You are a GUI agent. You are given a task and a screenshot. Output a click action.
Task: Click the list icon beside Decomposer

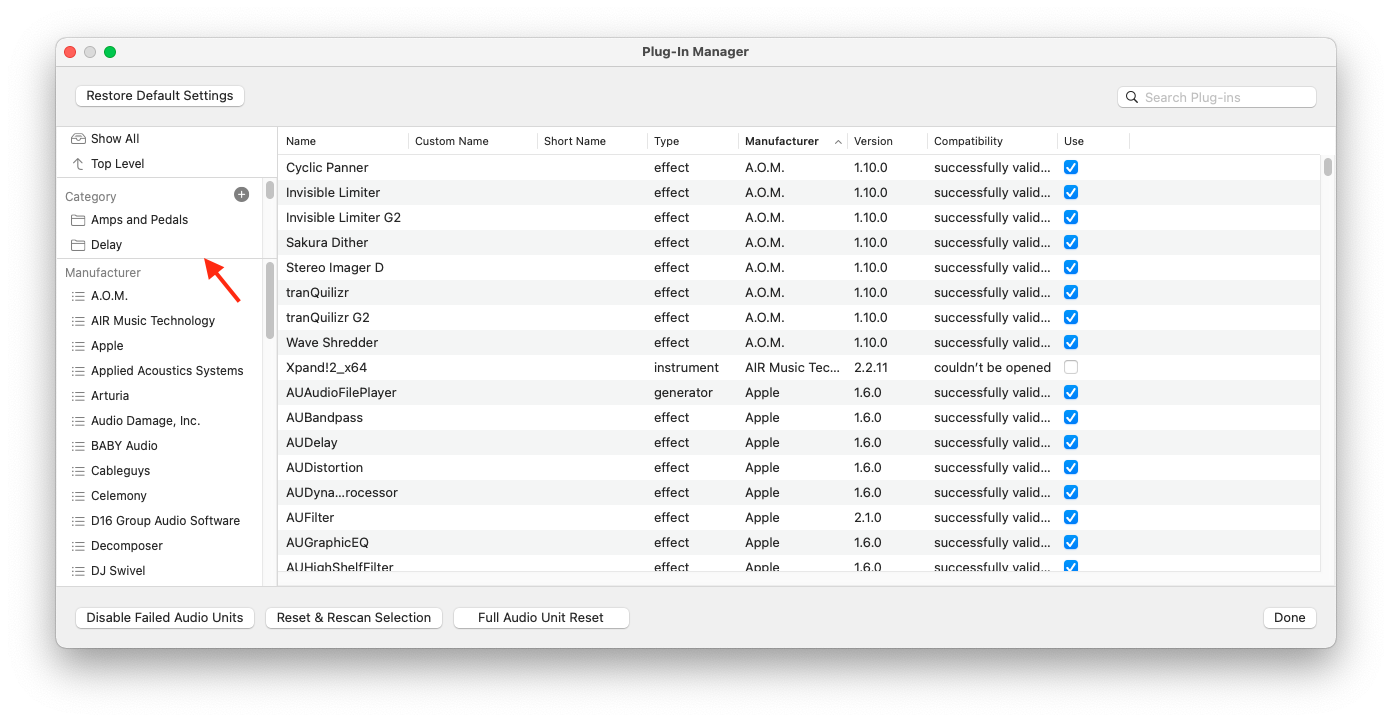[x=78, y=546]
